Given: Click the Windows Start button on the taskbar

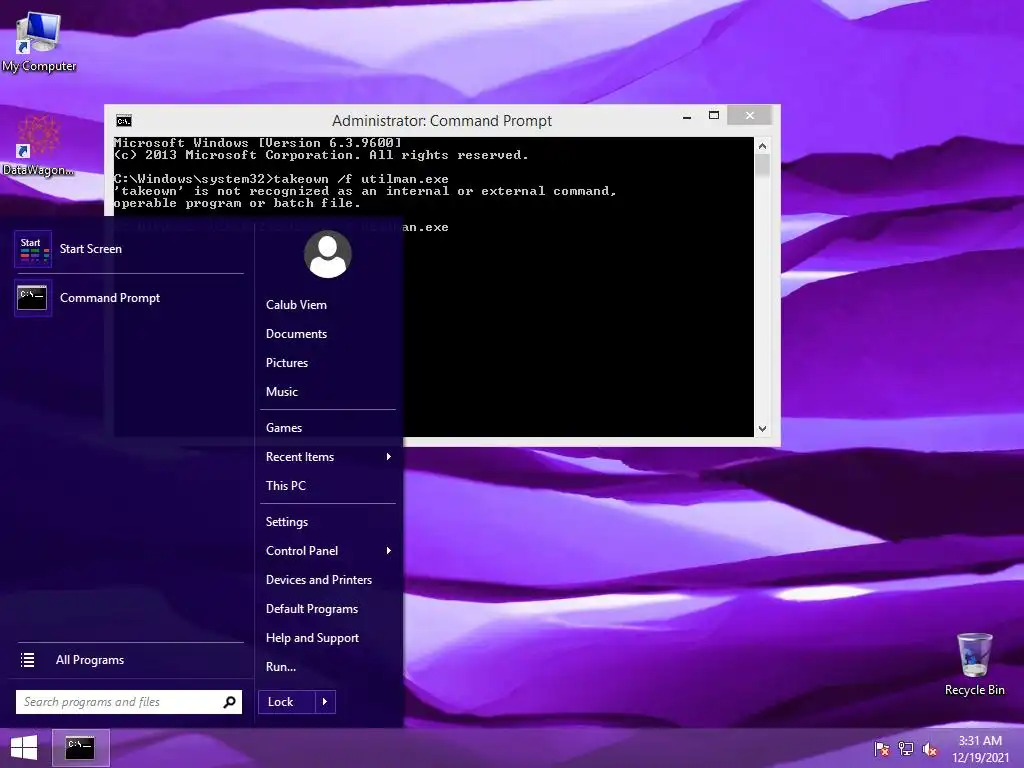Looking at the screenshot, I should tap(24, 748).
